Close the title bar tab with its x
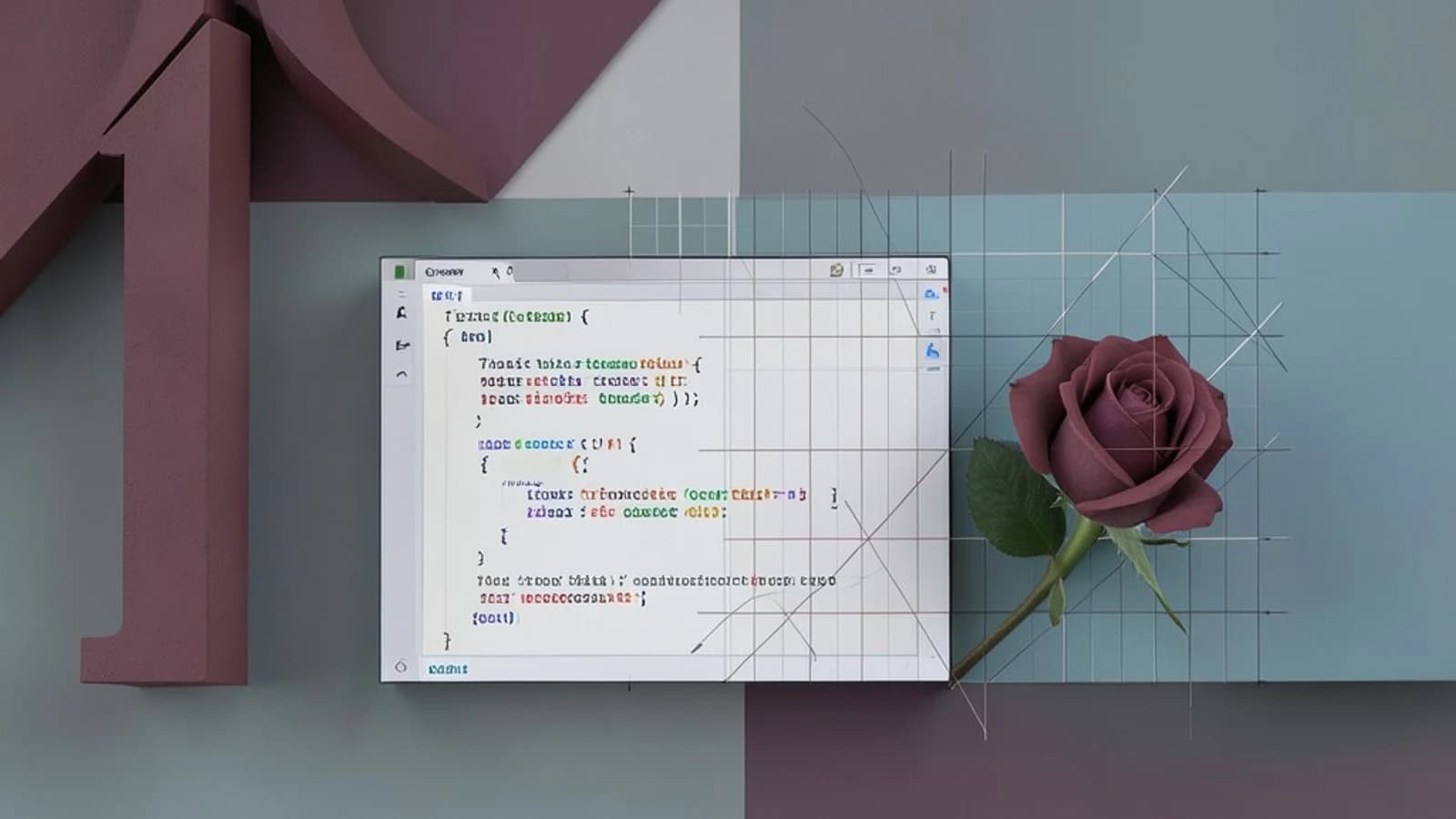Screen dimensions: 1456x819 point(496,271)
